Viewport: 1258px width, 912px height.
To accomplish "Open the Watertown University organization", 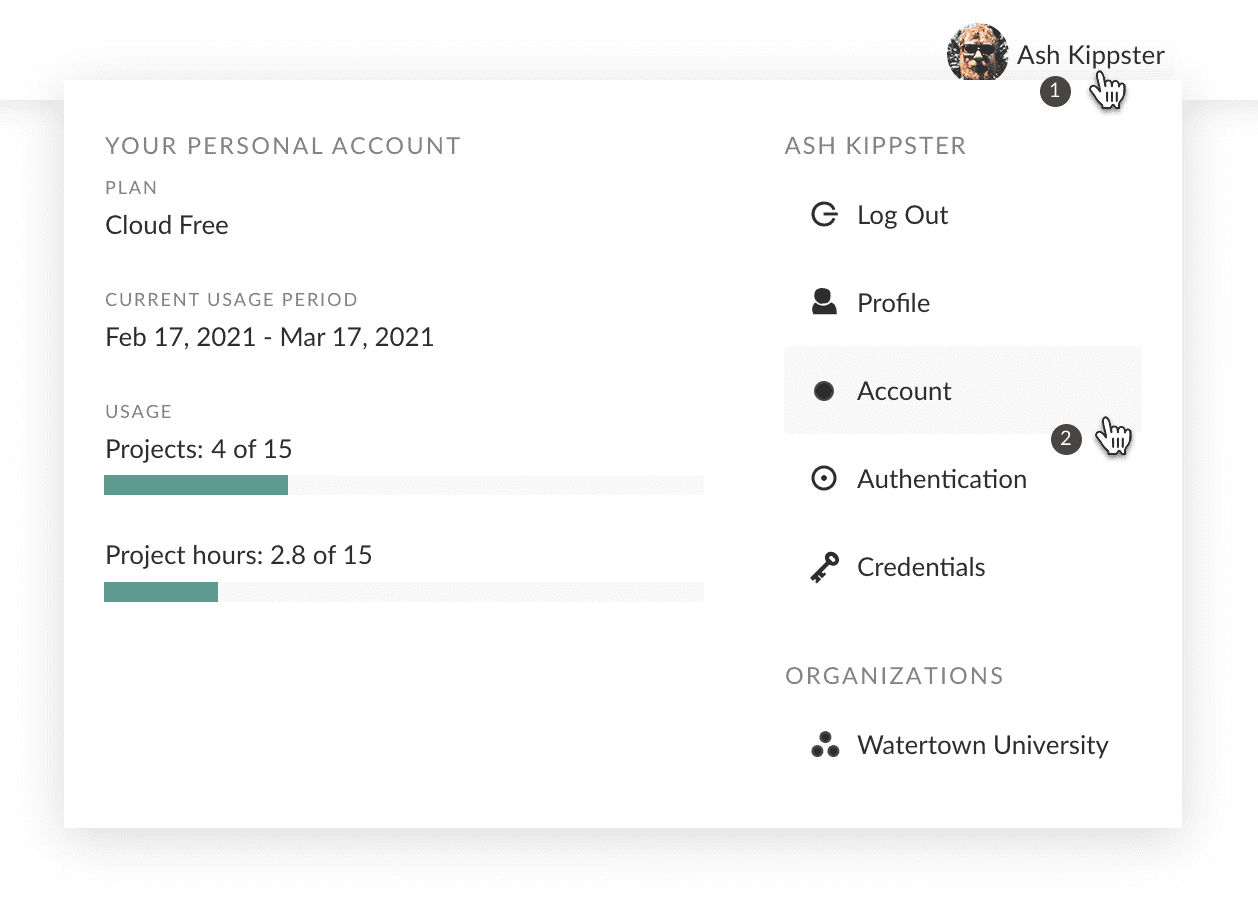I will click(x=982, y=744).
